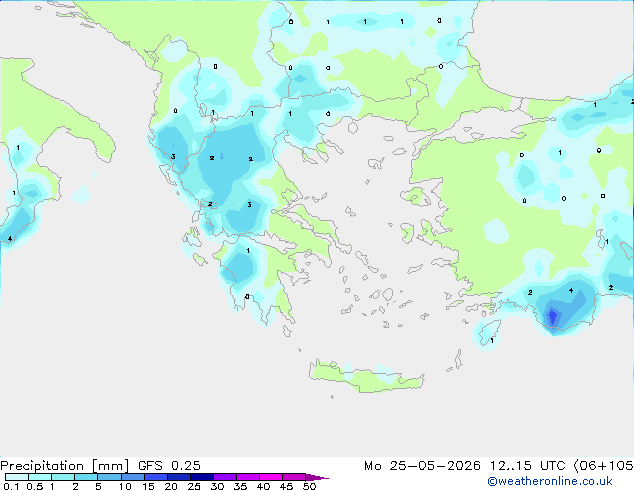Viewport: 634px width, 490px height.
Task: Click the 15–20 mm blue legend swatch
Action: coord(156,477)
